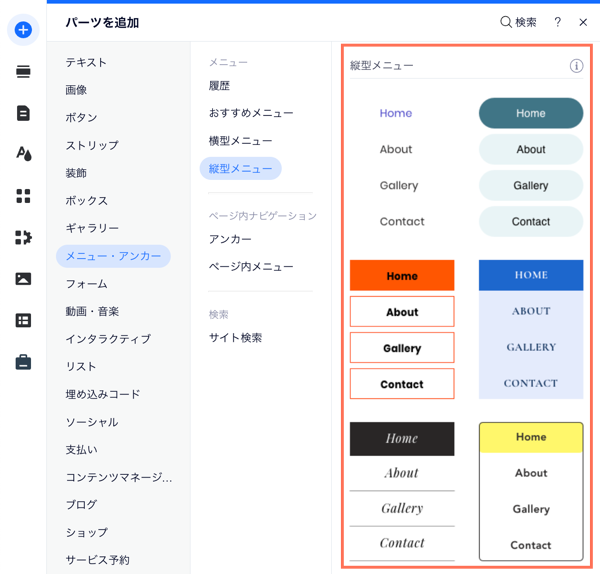Image resolution: width=600 pixels, height=574 pixels.
Task: Select ギャラリー category in the list
Action: tap(92, 228)
